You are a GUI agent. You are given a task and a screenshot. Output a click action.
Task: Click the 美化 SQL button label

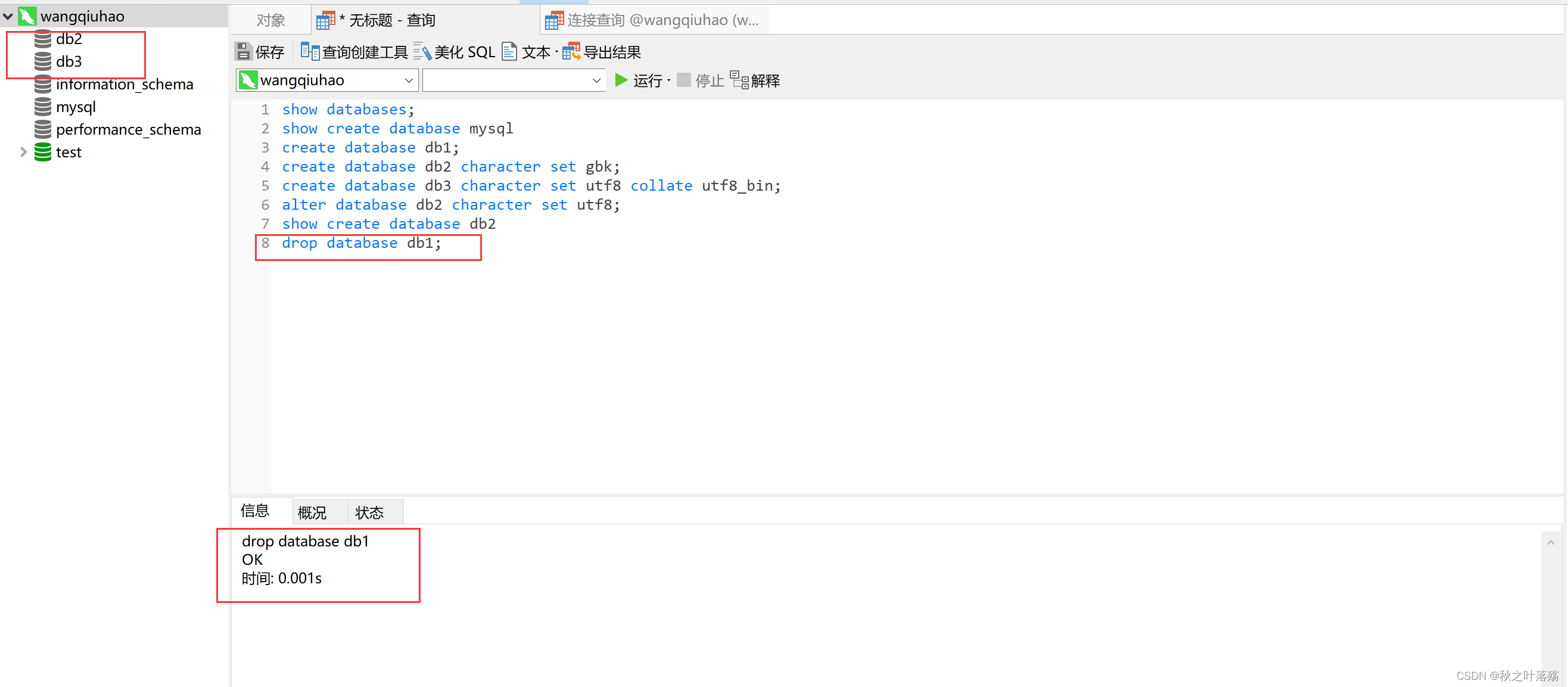coord(465,52)
